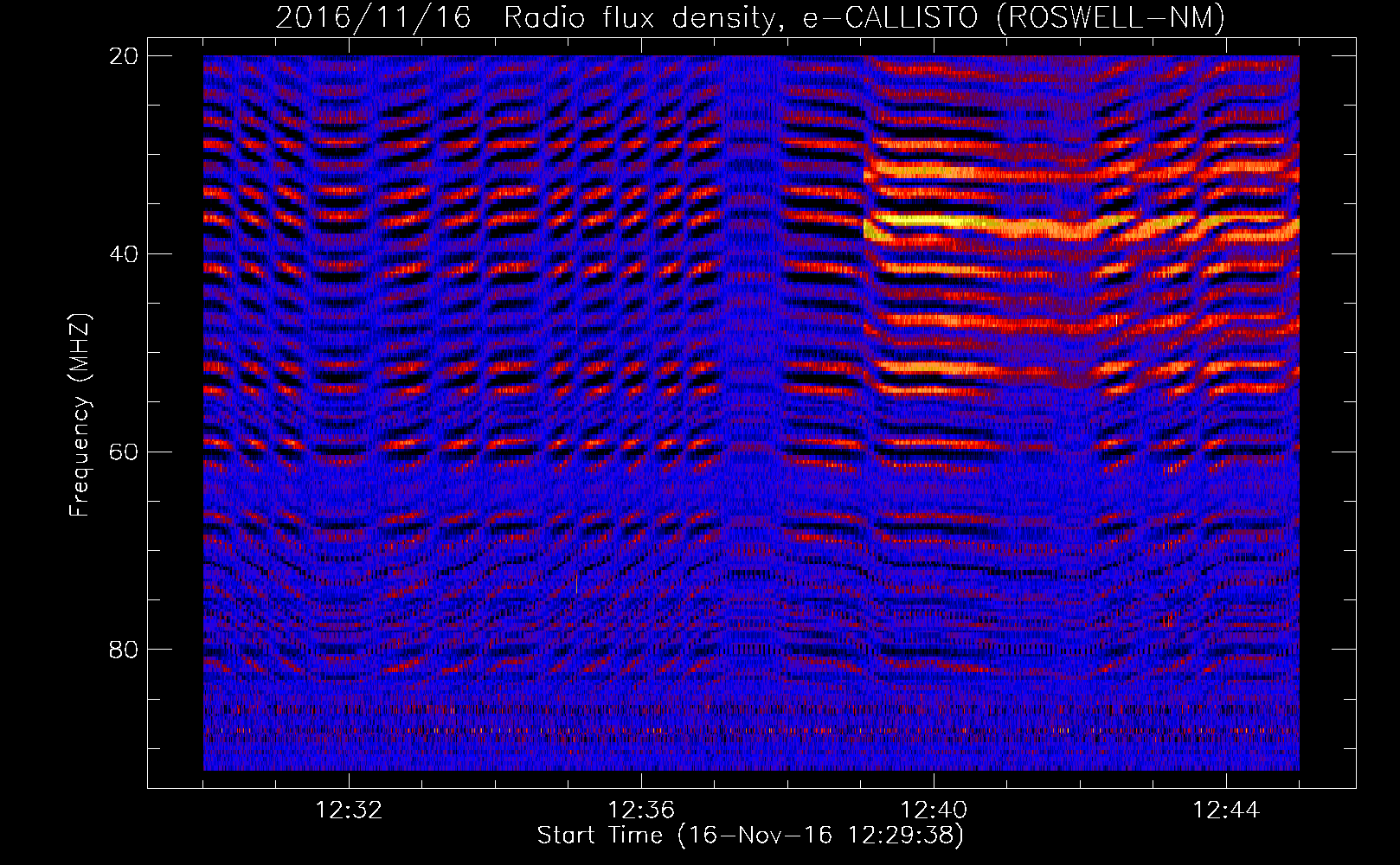The image size is (1400, 865).
Task: Click the 80 frequency axis tick label
Action: (125, 650)
